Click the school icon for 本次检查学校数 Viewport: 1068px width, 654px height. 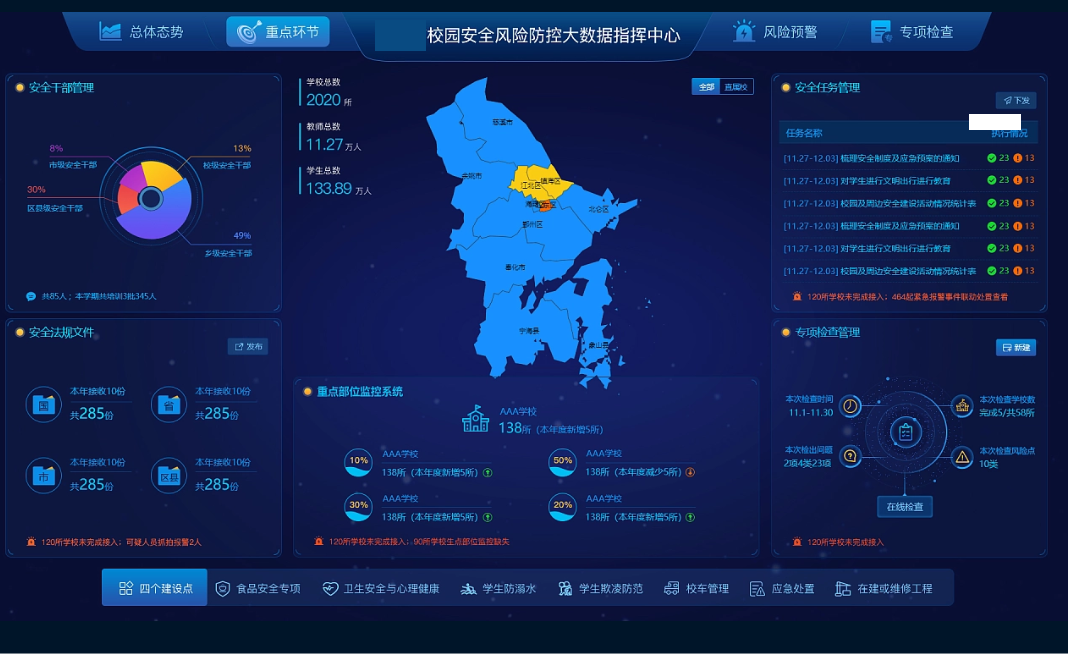tap(962, 406)
